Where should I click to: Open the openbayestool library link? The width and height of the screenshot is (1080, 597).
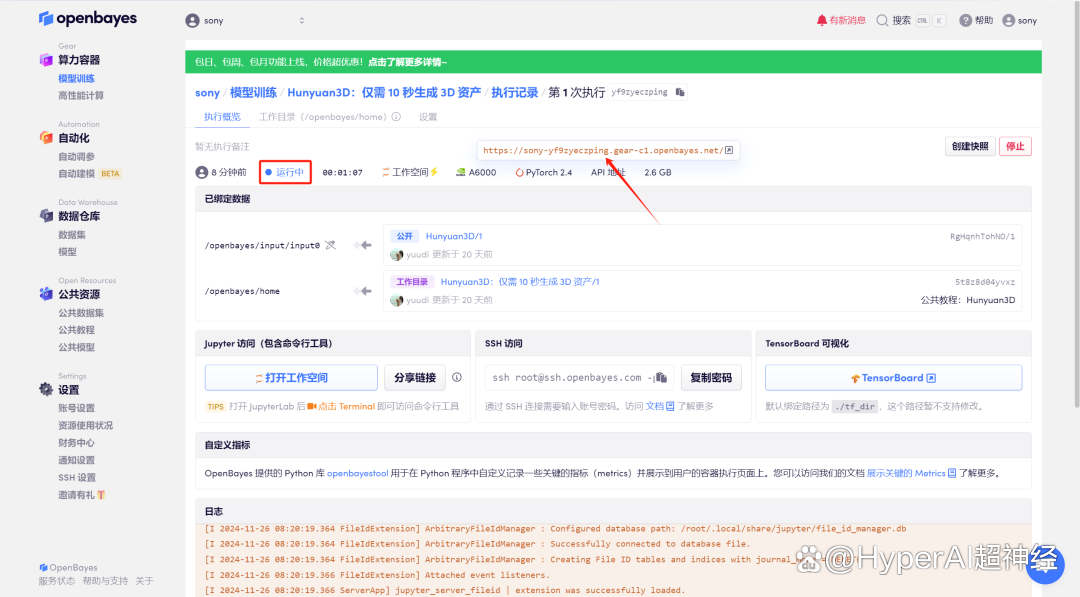(x=357, y=473)
